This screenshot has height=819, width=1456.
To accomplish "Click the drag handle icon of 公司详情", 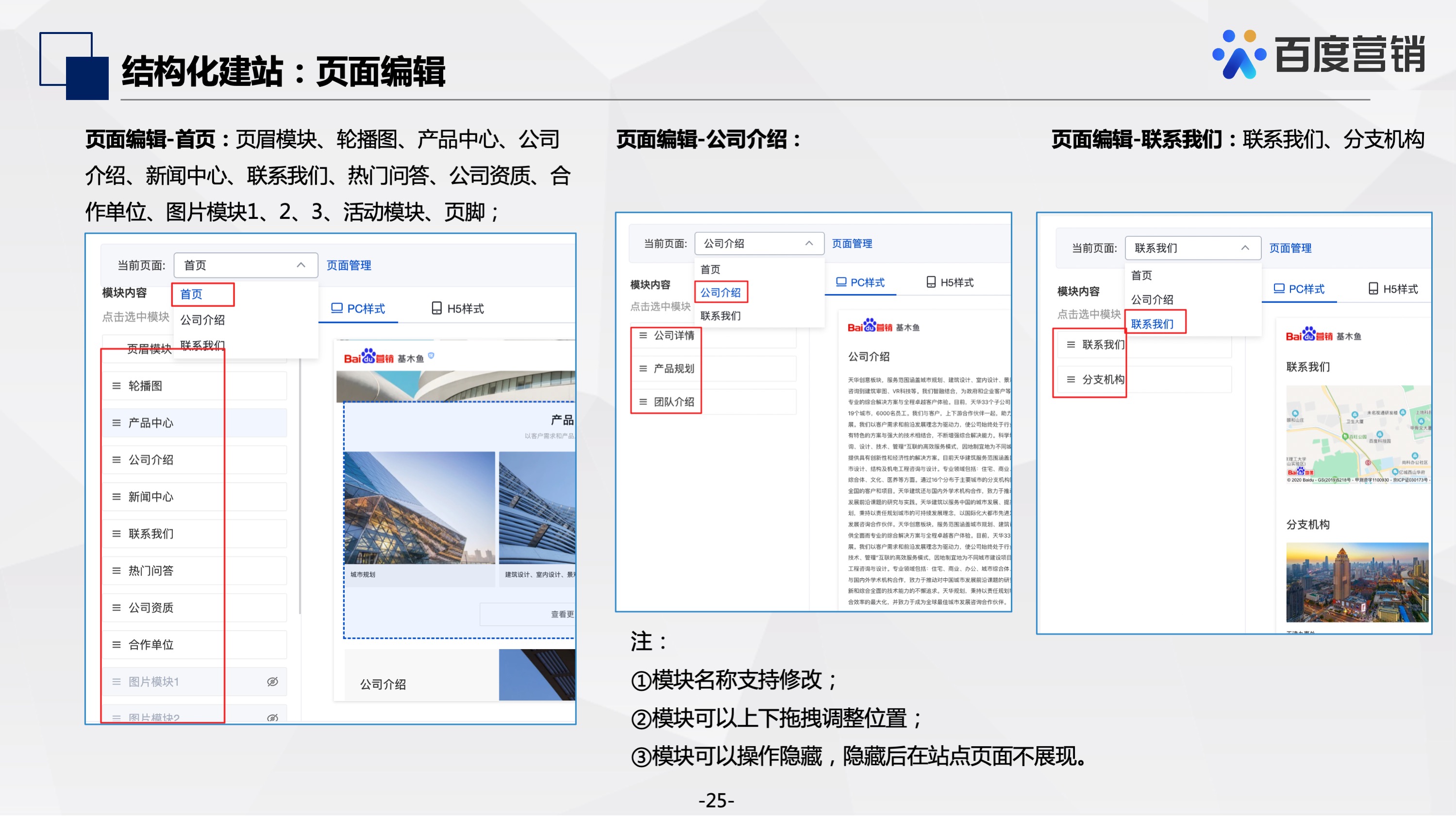I will tap(643, 336).
